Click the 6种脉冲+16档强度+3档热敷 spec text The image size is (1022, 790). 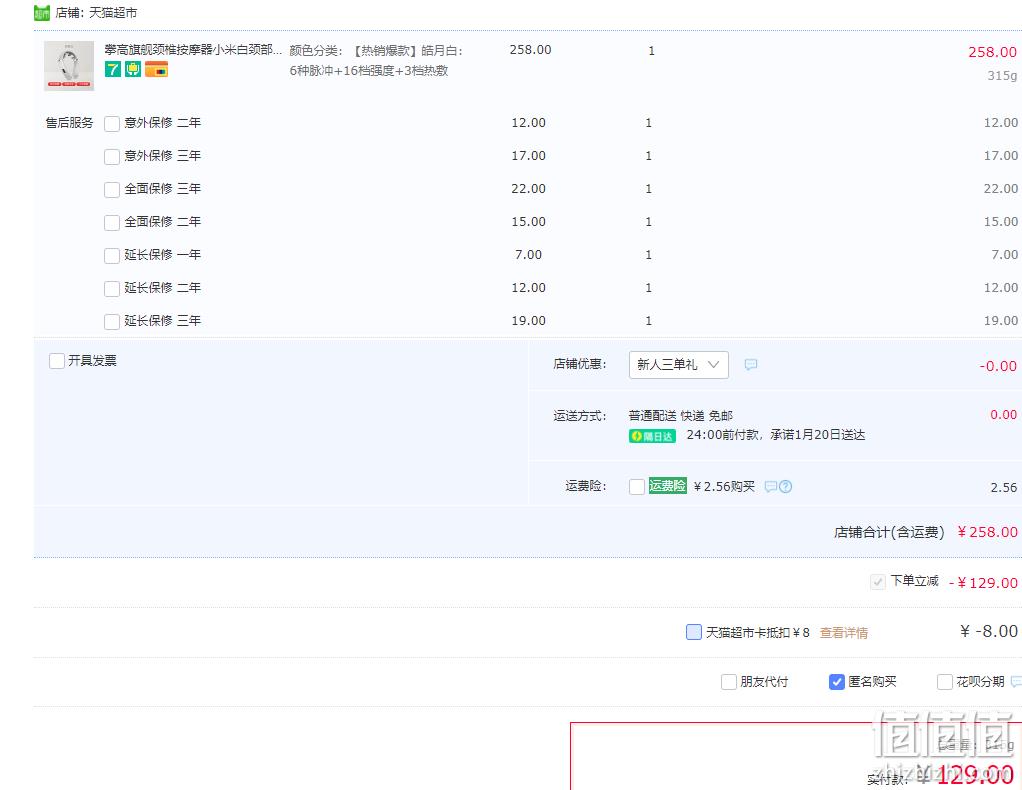click(x=369, y=70)
